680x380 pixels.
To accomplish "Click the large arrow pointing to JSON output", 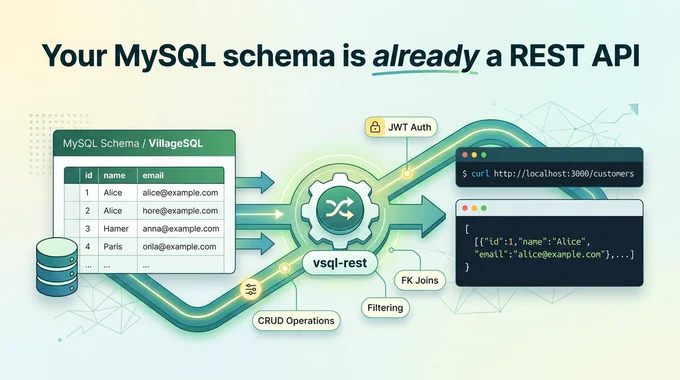I will tap(418, 216).
